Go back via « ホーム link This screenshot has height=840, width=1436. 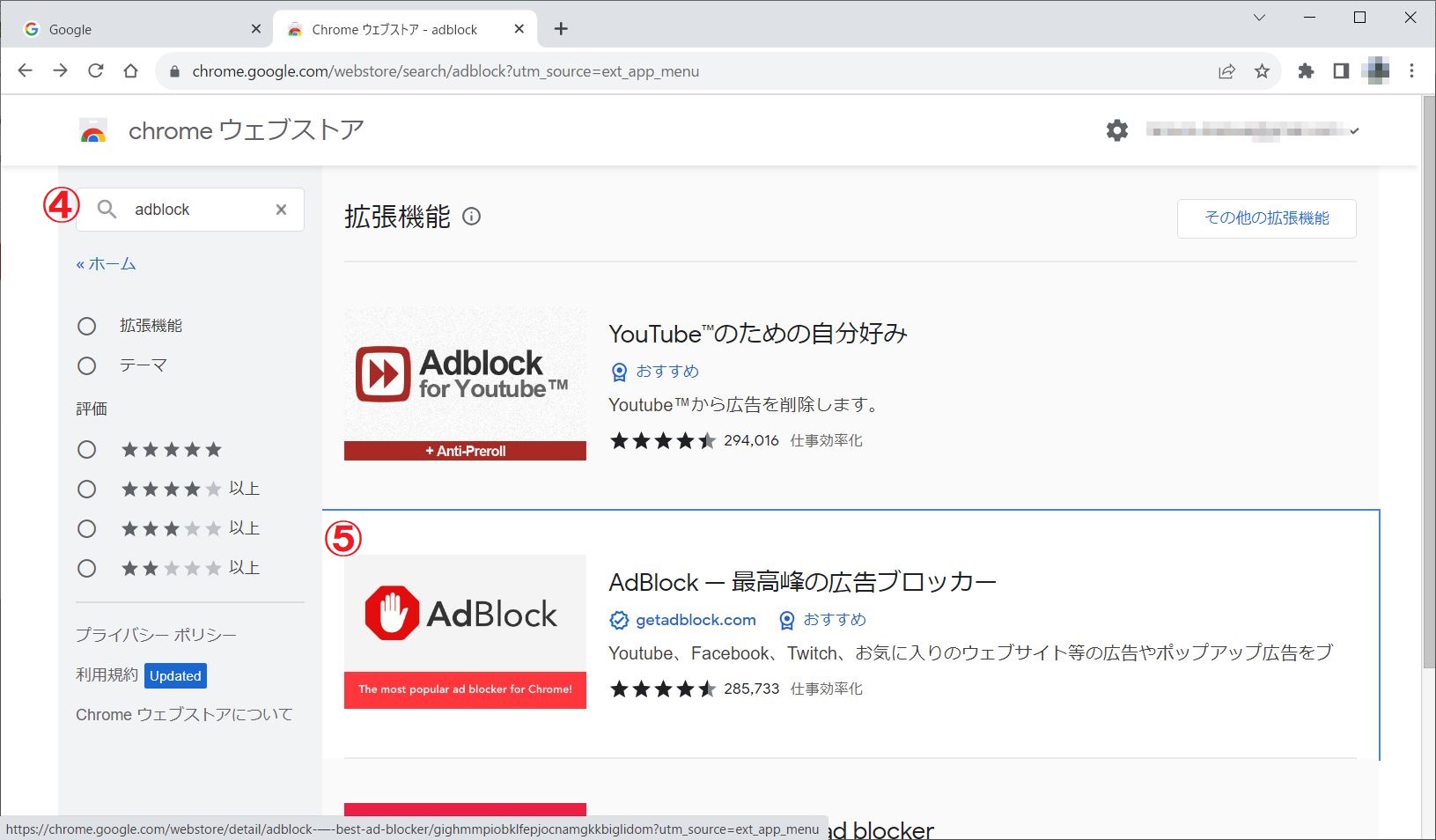tap(106, 264)
